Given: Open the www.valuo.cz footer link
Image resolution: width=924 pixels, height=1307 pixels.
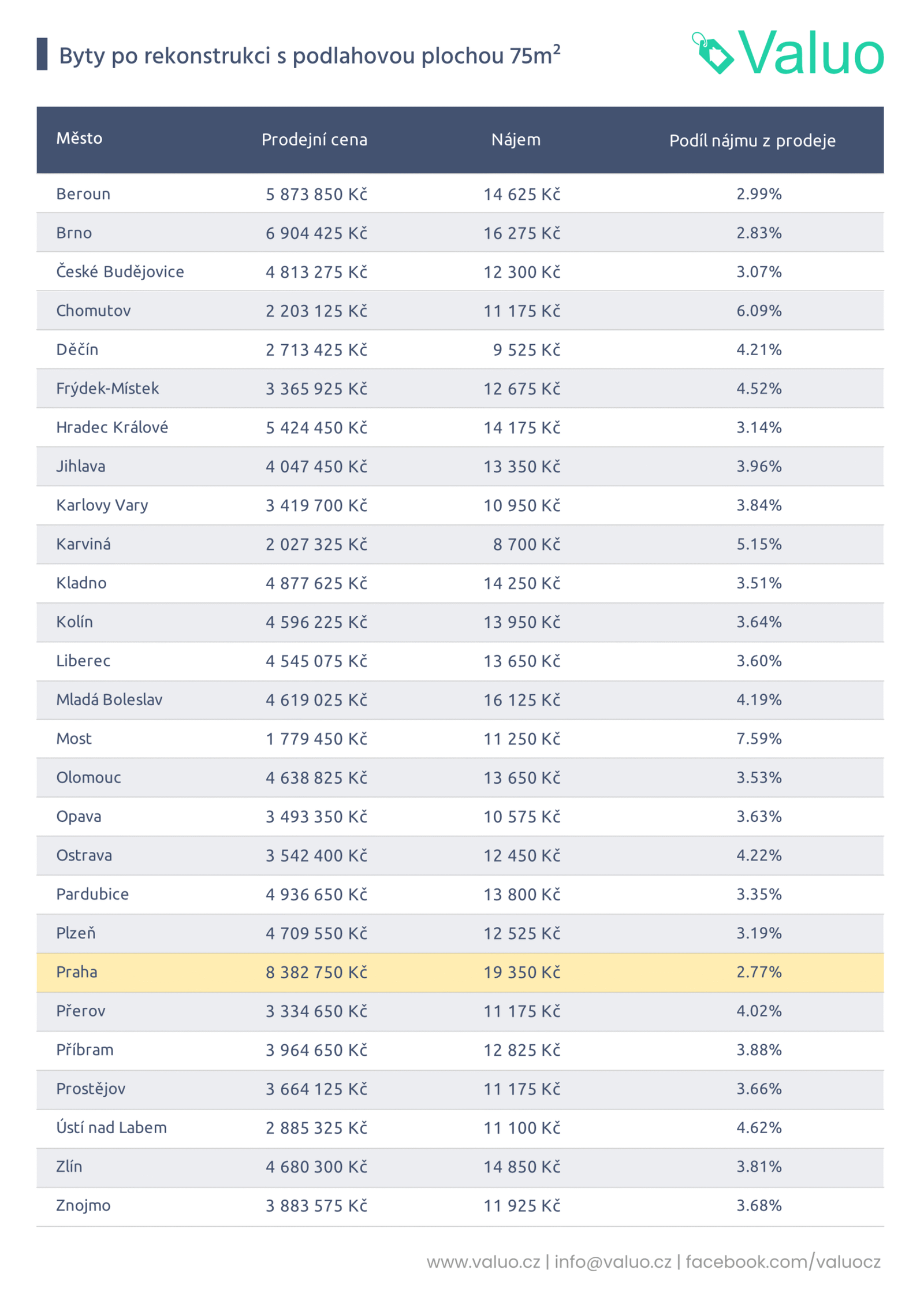Looking at the screenshot, I should 483,1261.
